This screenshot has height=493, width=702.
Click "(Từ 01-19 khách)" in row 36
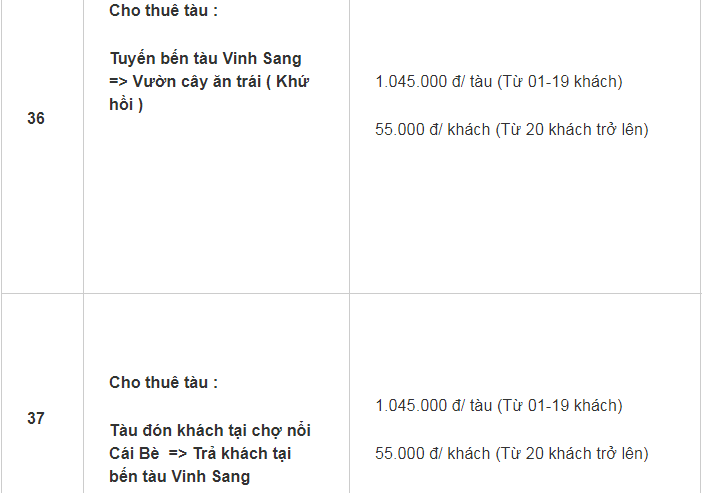click(x=560, y=81)
